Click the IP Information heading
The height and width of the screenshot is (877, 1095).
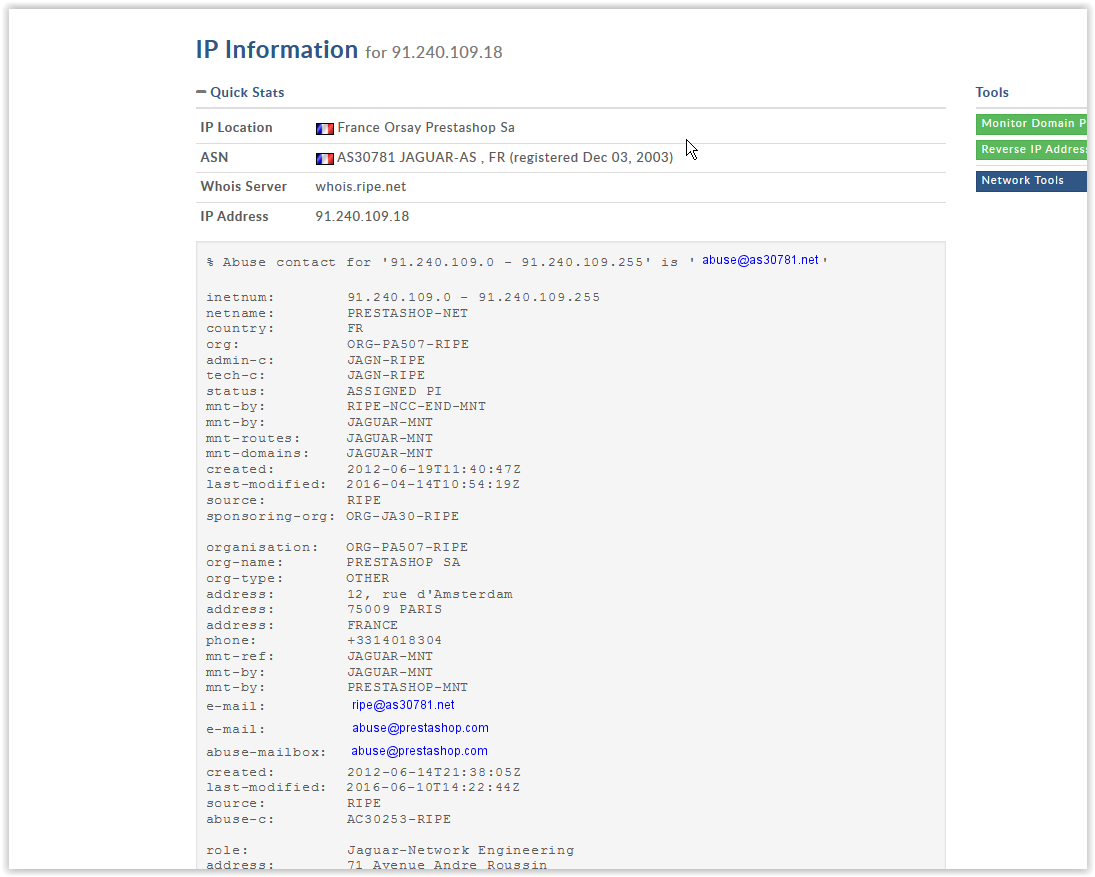[x=277, y=50]
